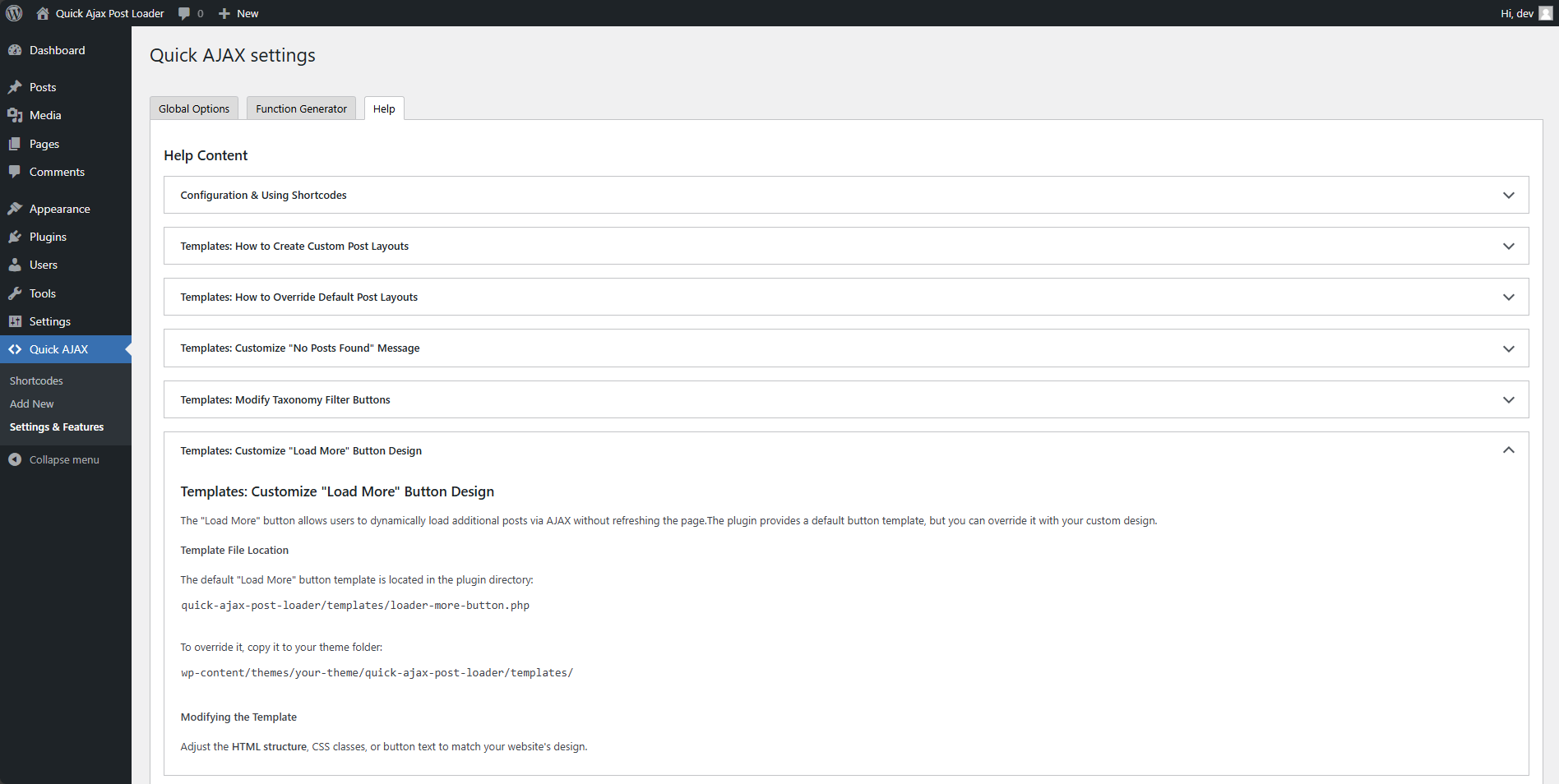Click the Dashboard gauge icon
The height and width of the screenshot is (784, 1559).
click(x=15, y=50)
